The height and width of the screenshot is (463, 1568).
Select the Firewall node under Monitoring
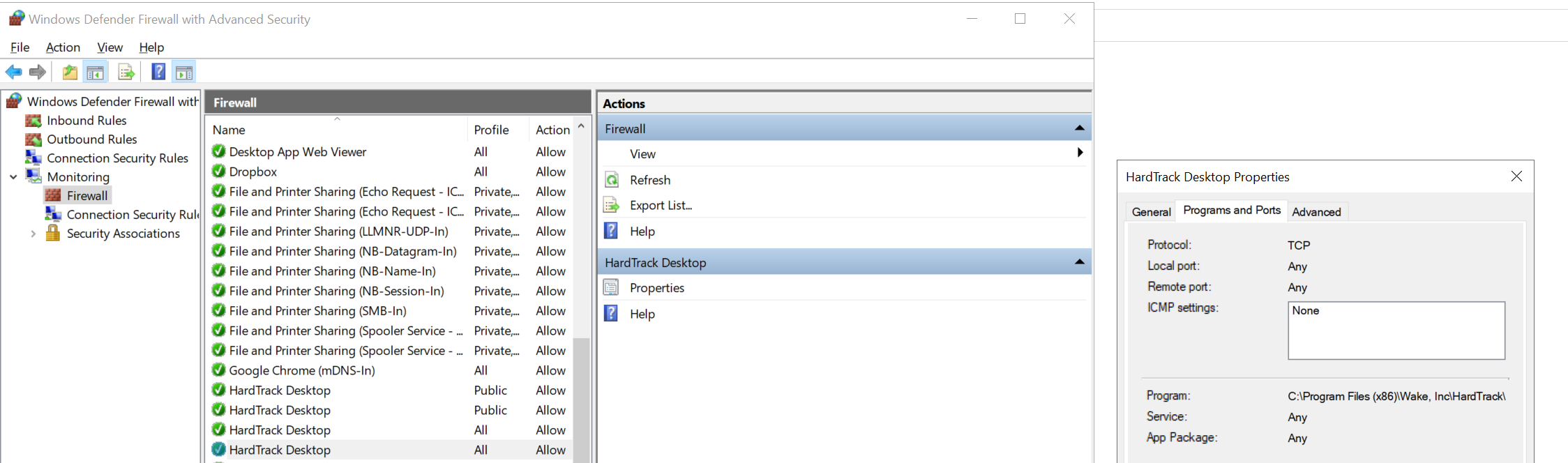87,196
